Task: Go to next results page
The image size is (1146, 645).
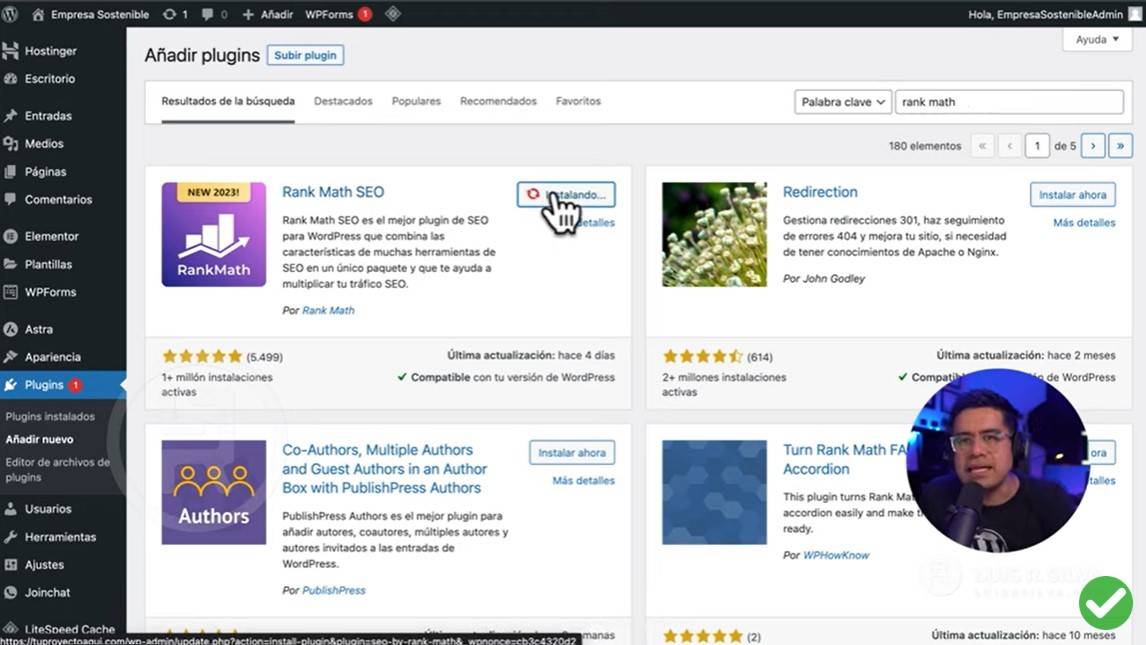Action: coord(1093,146)
